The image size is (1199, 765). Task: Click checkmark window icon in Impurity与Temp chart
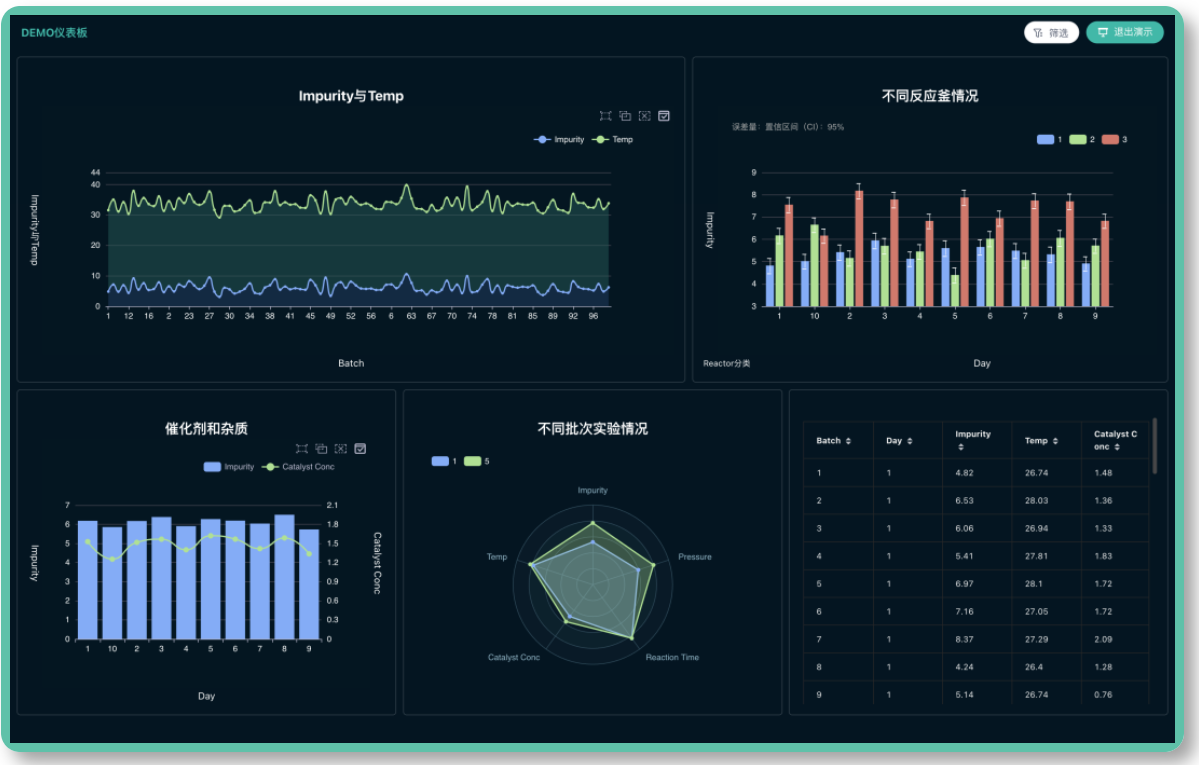coord(664,116)
